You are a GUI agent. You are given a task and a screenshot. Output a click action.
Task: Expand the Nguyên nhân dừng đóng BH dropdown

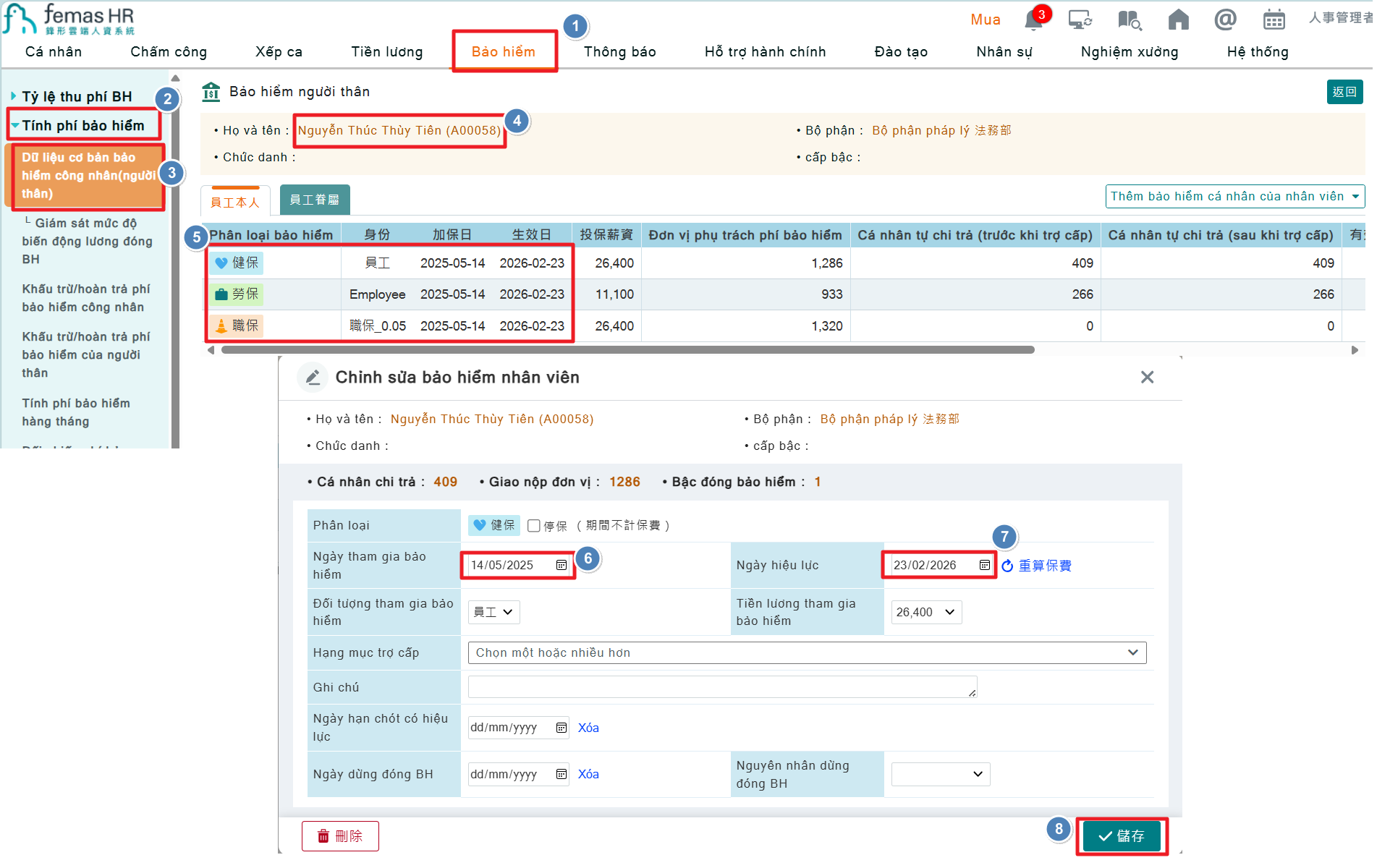(x=940, y=774)
